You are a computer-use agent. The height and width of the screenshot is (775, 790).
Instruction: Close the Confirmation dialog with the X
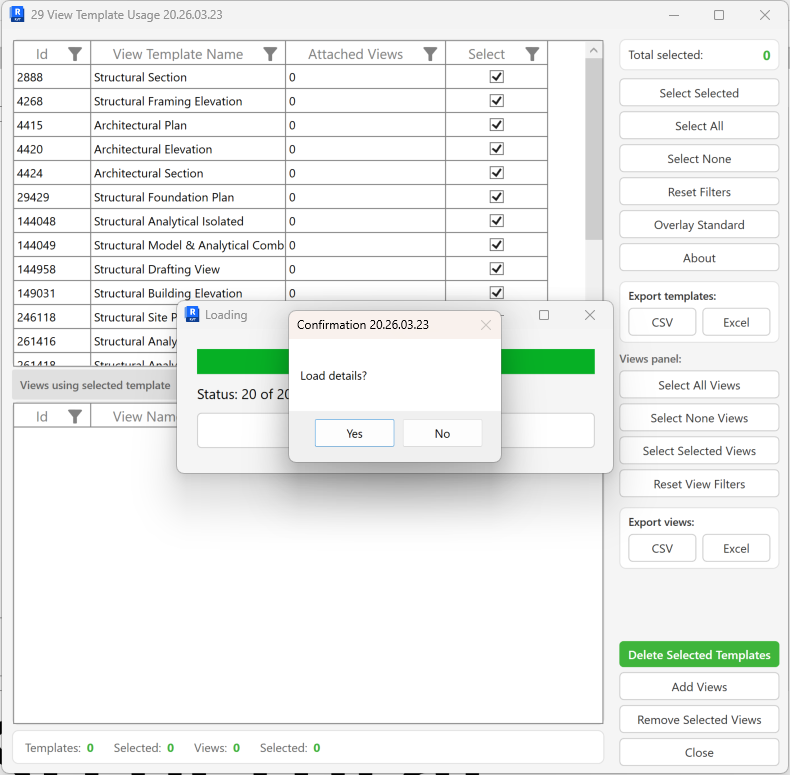(486, 325)
